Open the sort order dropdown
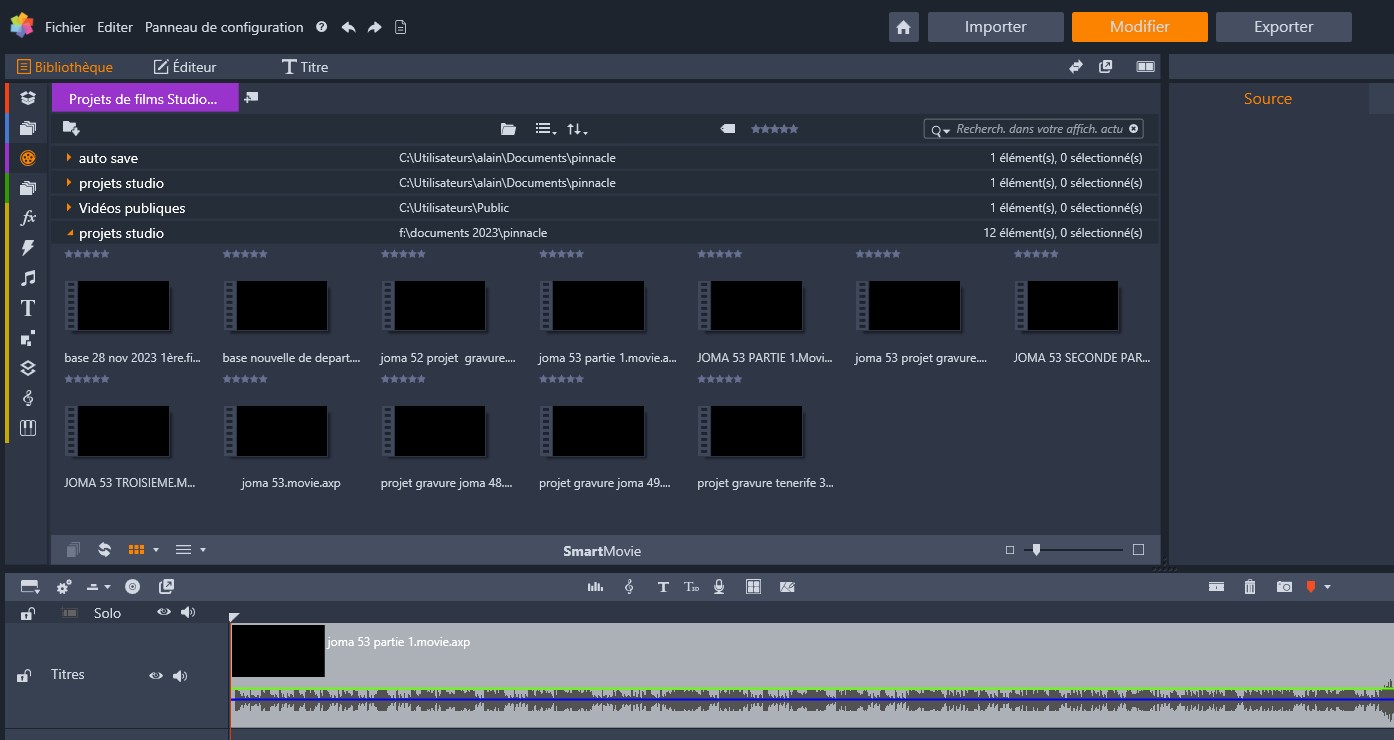The height and width of the screenshot is (740, 1394). click(x=577, y=129)
